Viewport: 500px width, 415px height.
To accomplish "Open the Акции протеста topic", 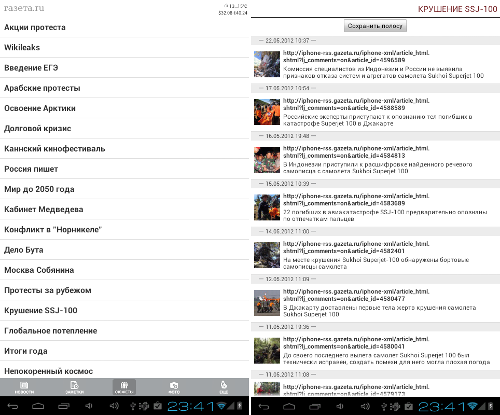I will [x=124, y=27].
